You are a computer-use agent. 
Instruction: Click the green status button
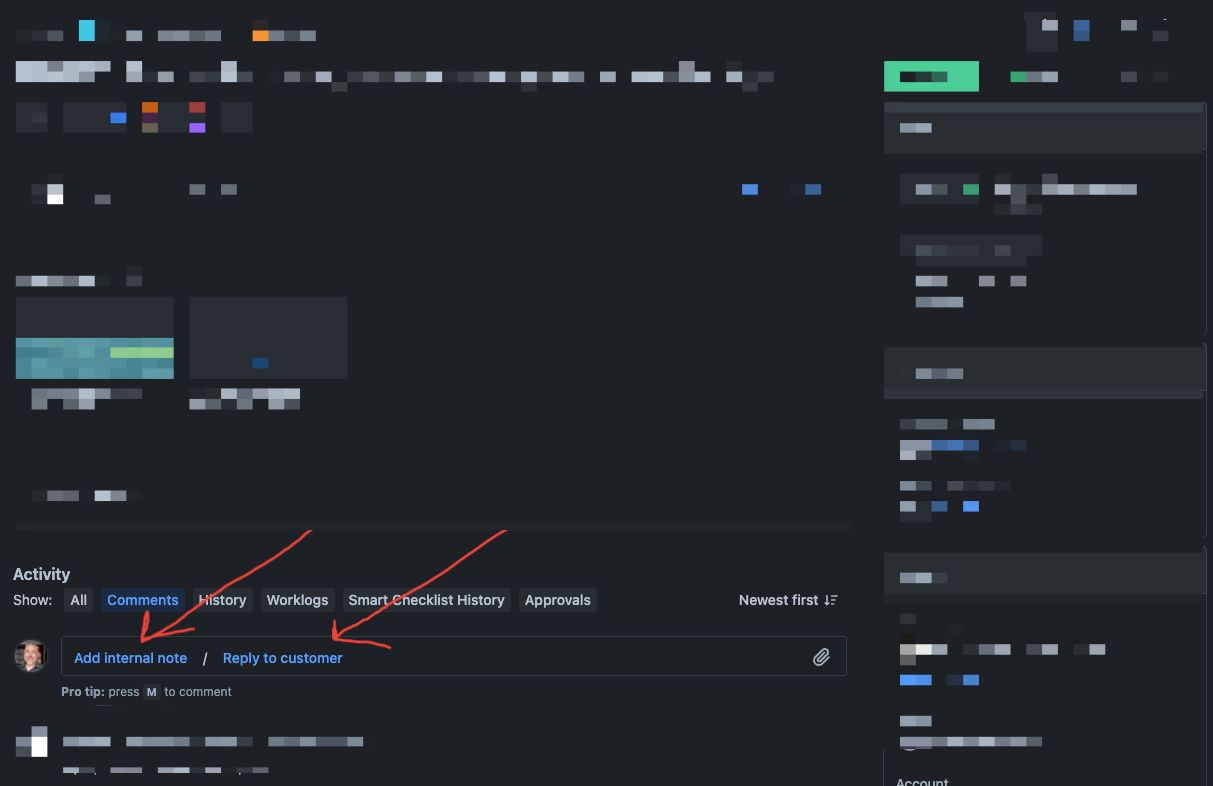coord(931,76)
